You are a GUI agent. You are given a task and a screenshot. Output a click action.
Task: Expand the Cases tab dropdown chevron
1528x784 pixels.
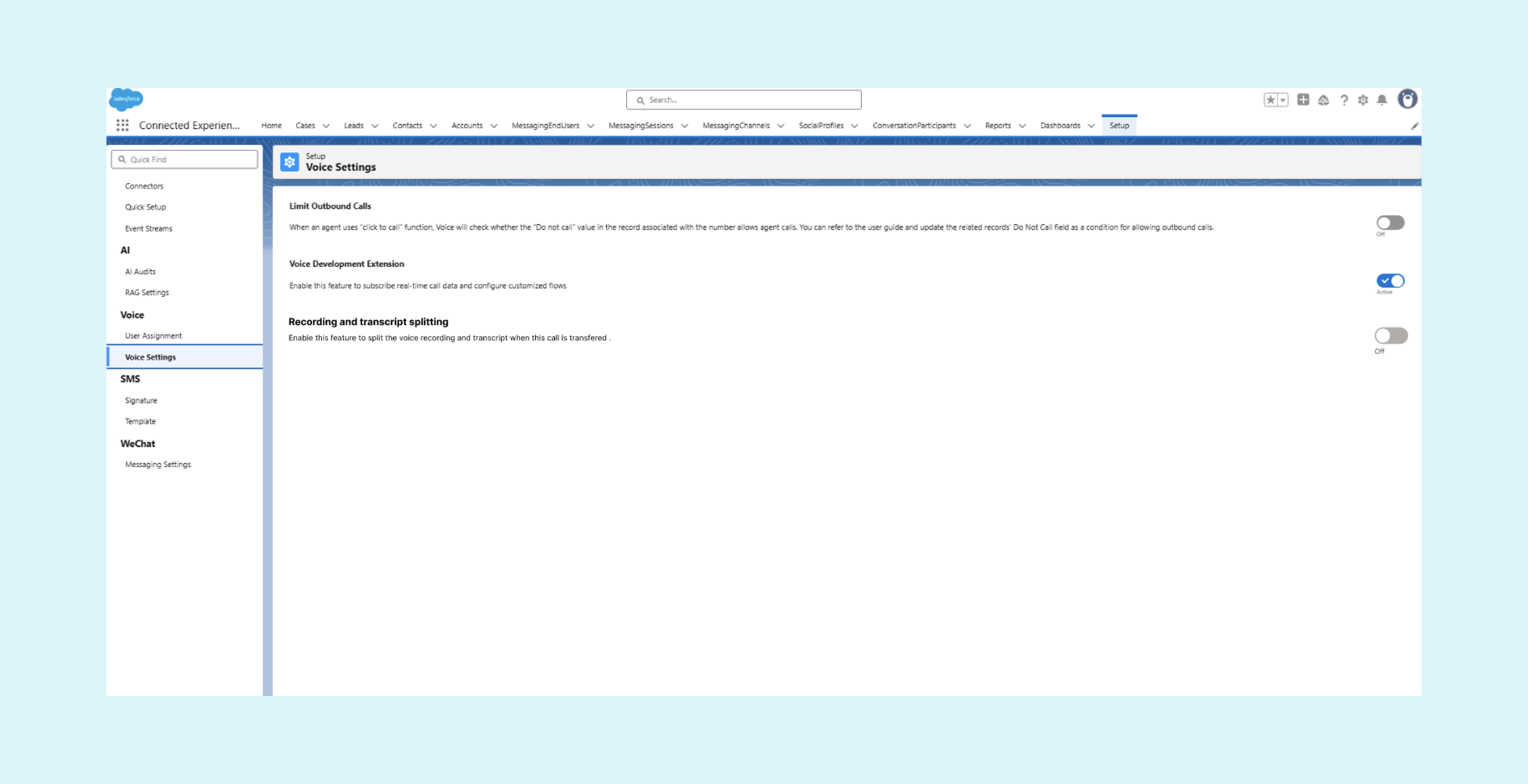326,126
